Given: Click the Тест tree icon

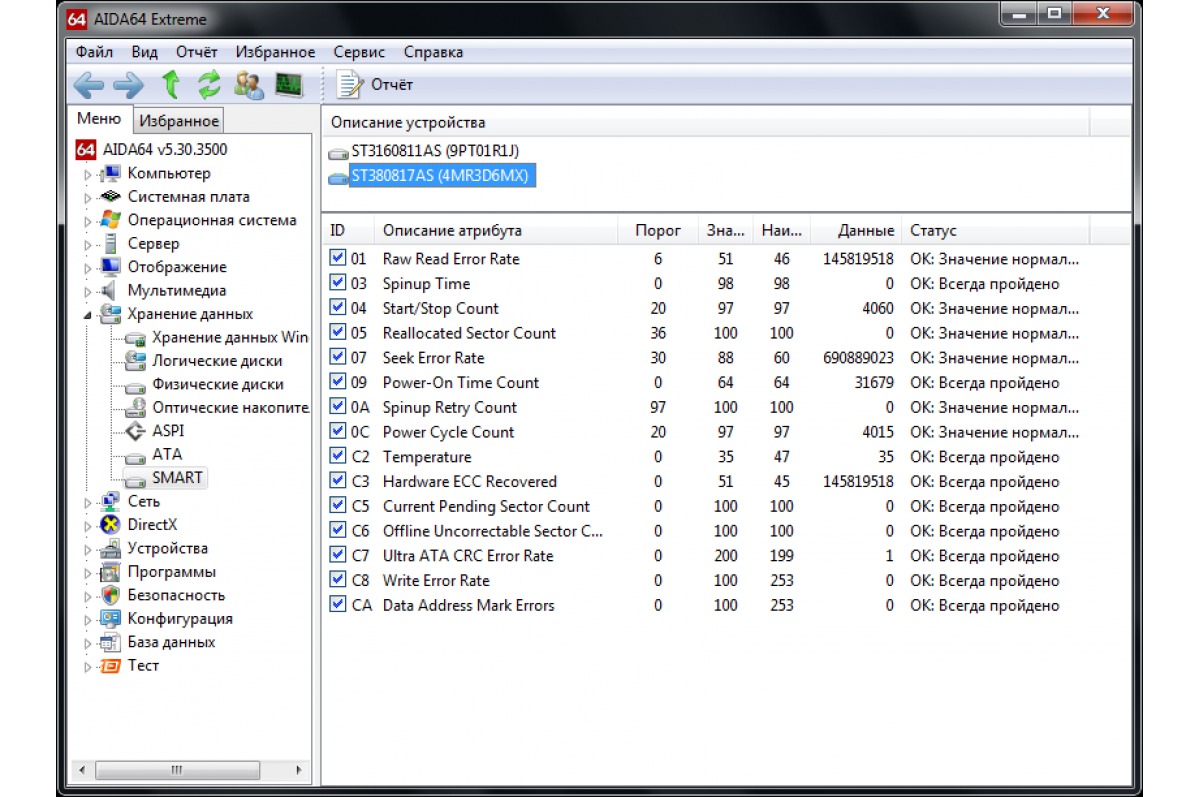Looking at the screenshot, I should tap(110, 666).
